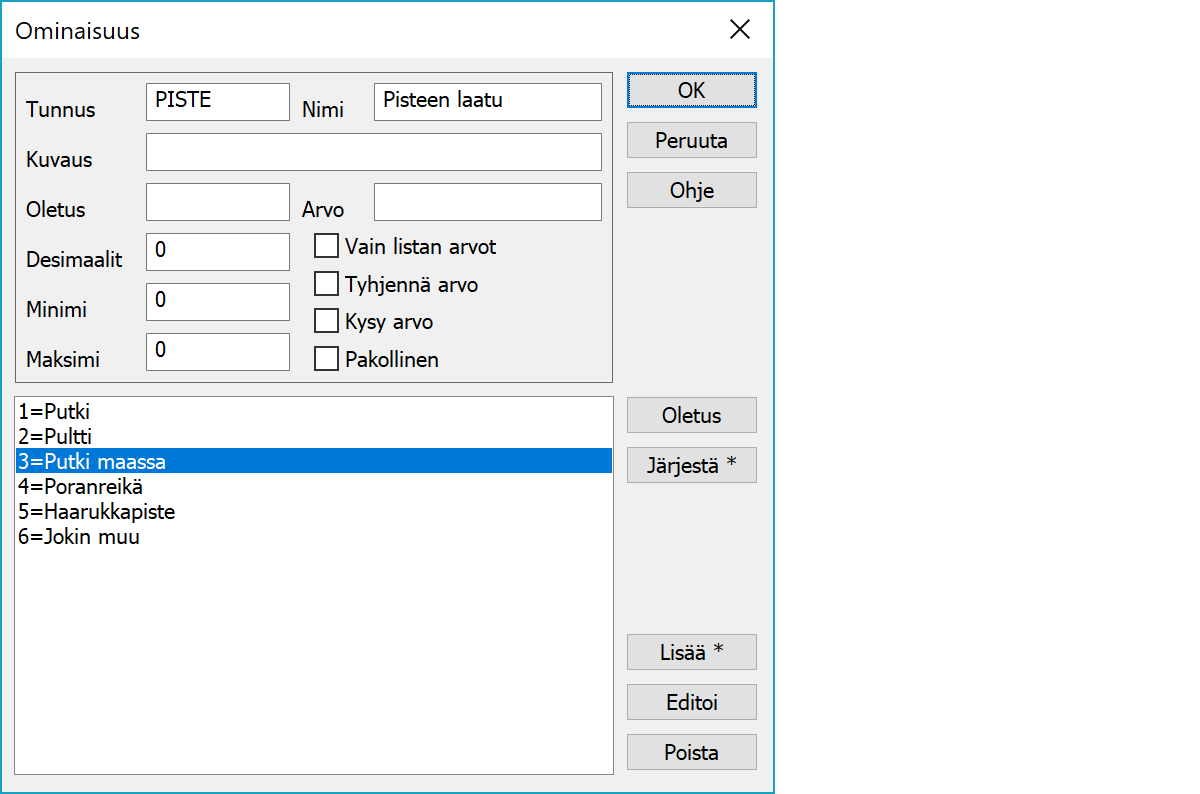Focus the Nimi text field
Viewport: 1200px width, 794px height.
[x=487, y=102]
